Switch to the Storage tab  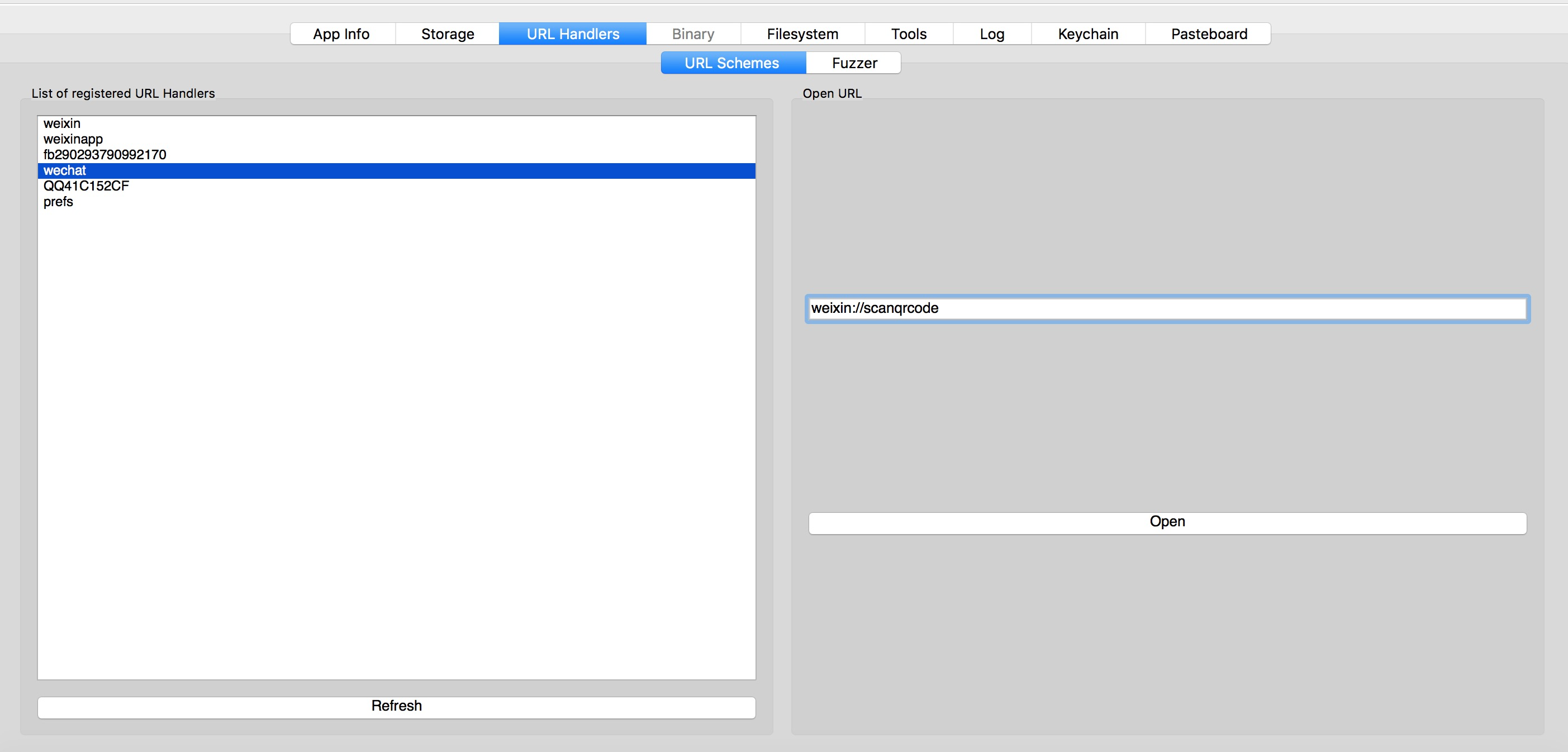(x=448, y=34)
